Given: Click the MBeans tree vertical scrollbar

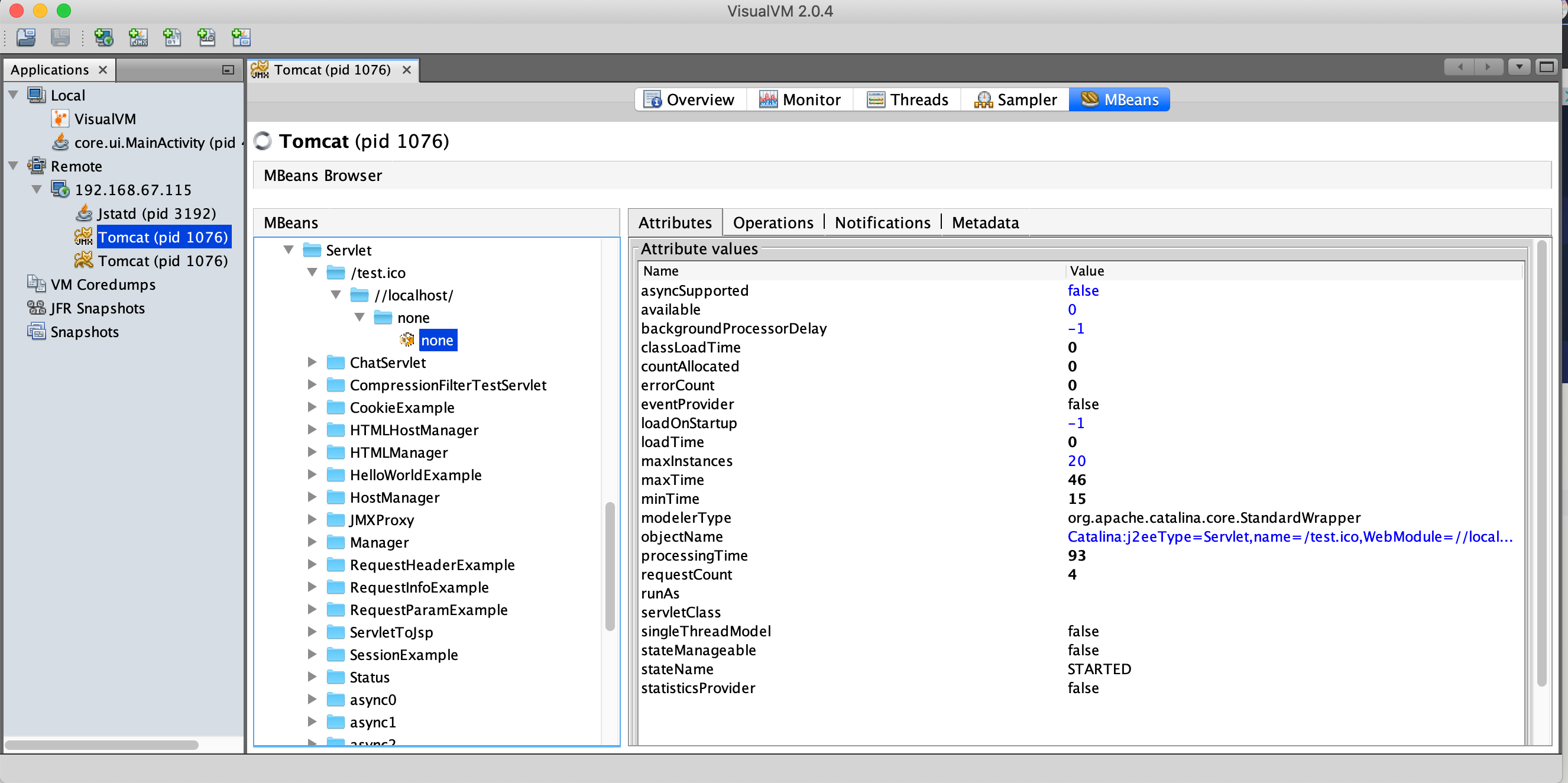Looking at the screenshot, I should [x=610, y=566].
